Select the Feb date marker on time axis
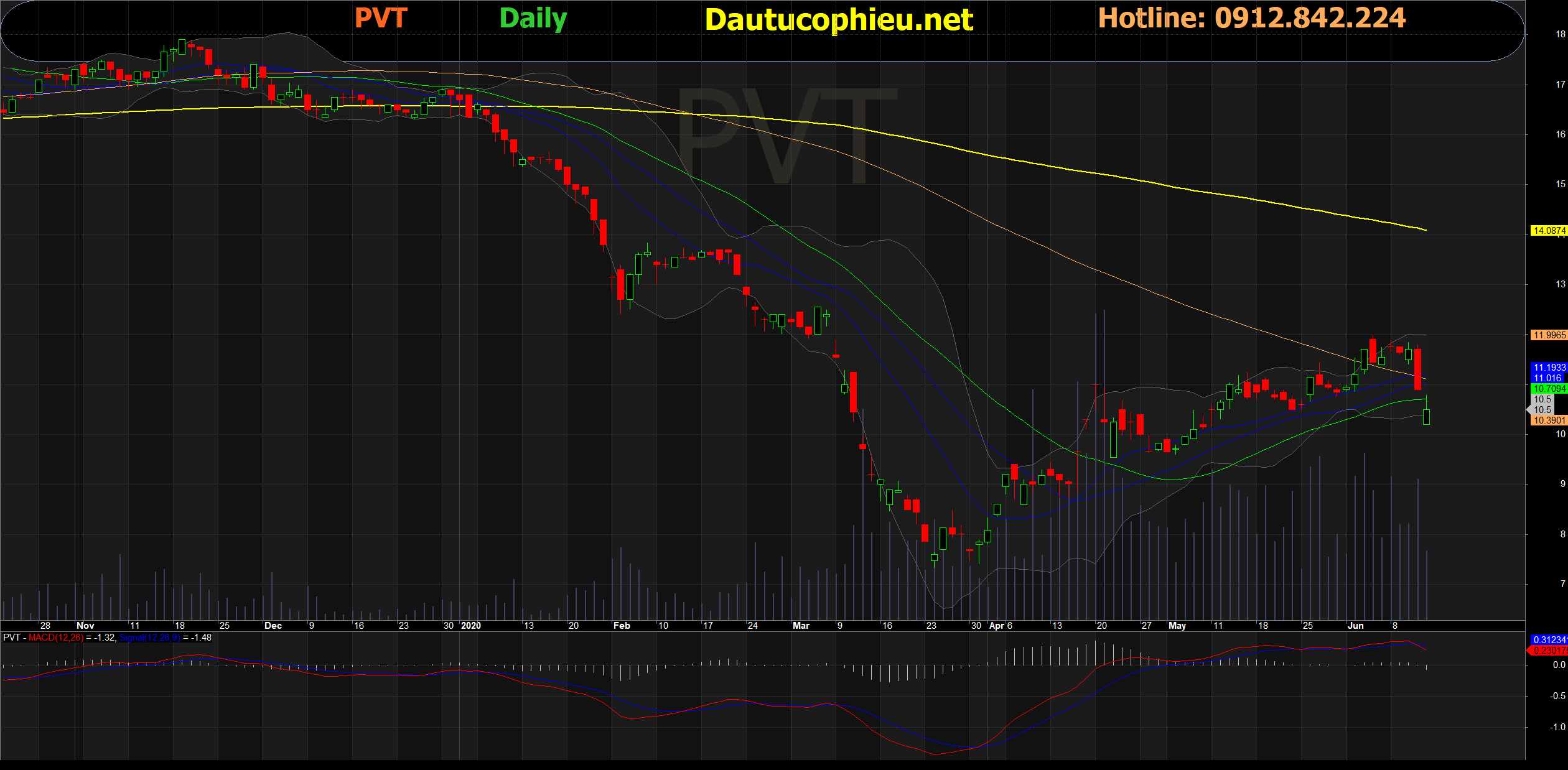 pos(622,626)
